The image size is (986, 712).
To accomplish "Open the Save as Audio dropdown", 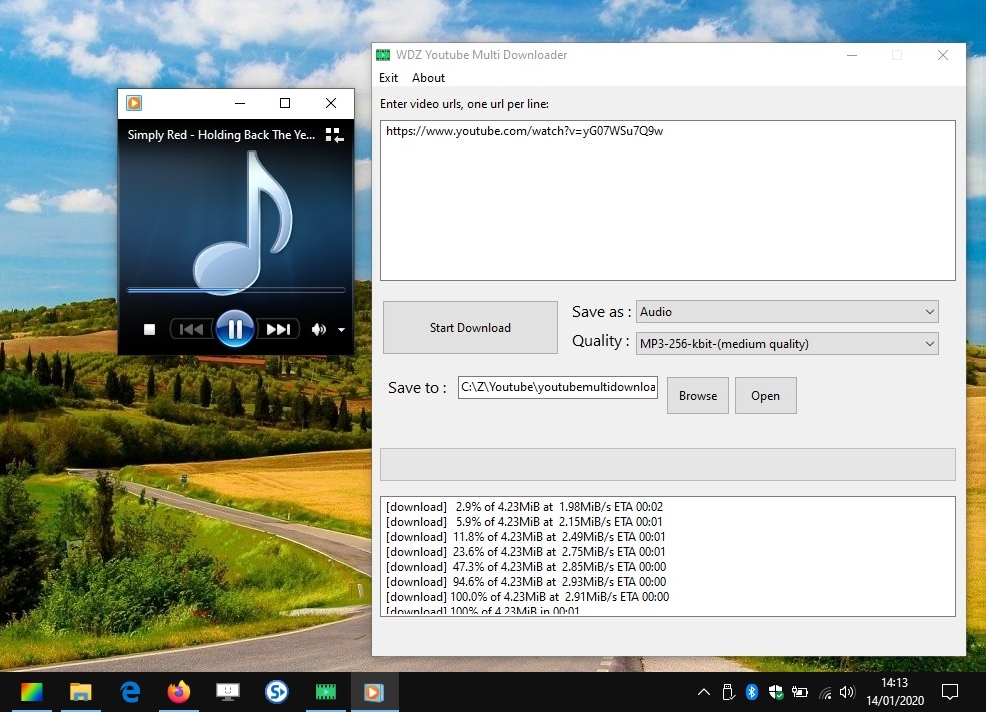I will pyautogui.click(x=787, y=312).
